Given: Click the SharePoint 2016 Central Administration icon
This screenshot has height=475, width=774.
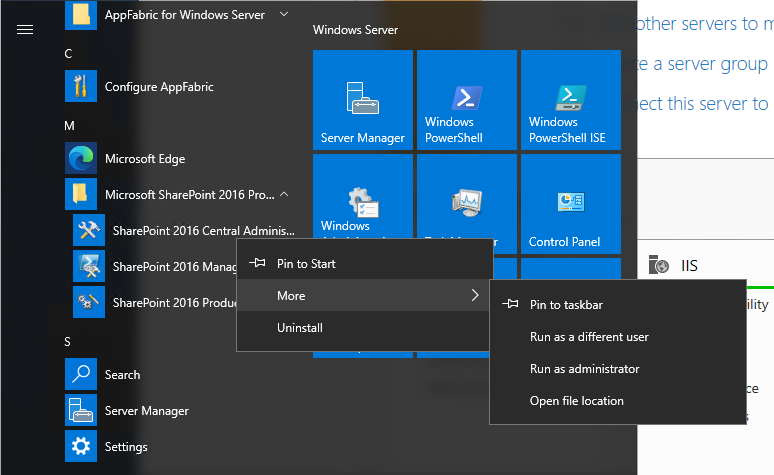Looking at the screenshot, I should click(x=89, y=230).
